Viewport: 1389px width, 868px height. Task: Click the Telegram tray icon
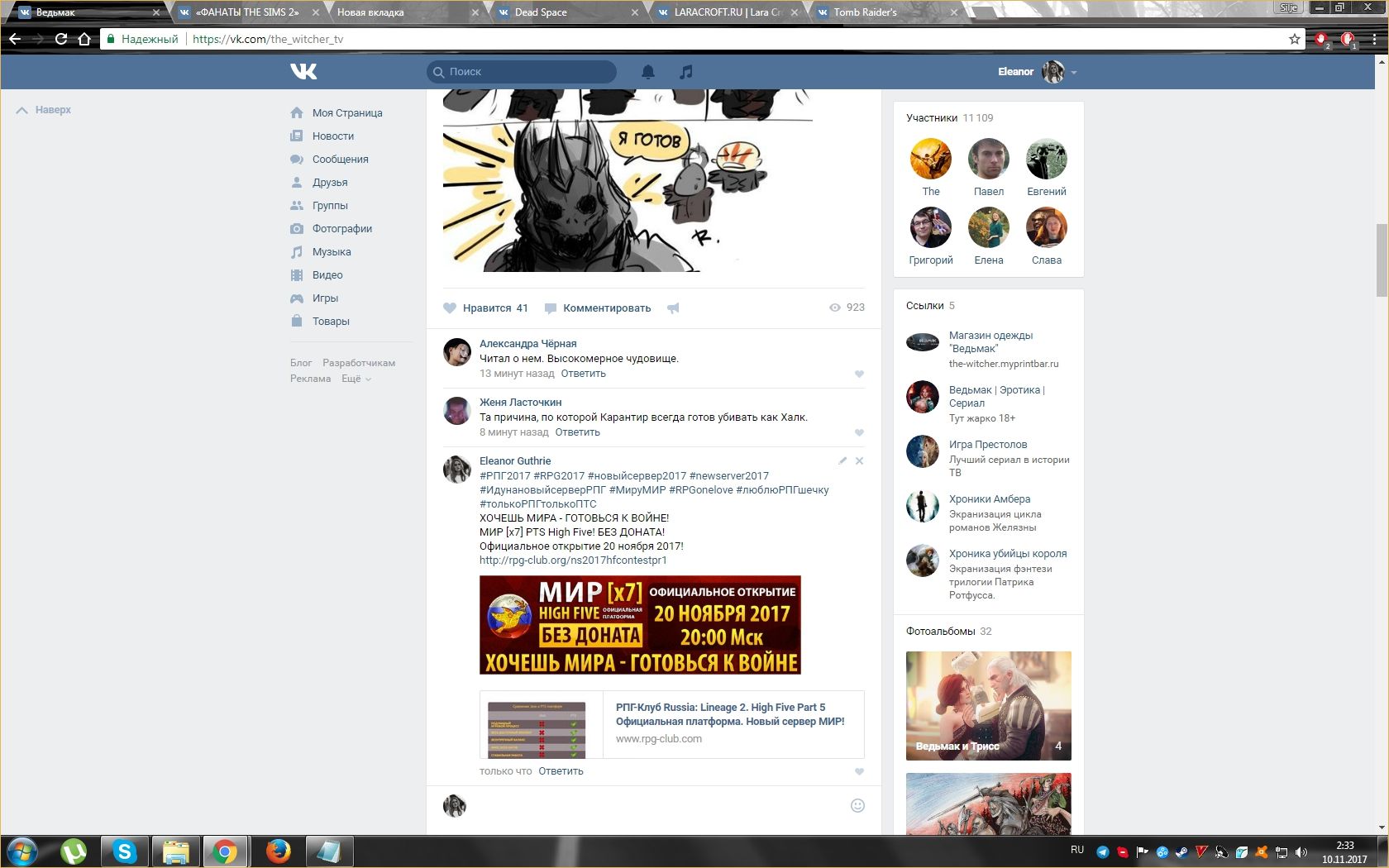tap(1102, 851)
